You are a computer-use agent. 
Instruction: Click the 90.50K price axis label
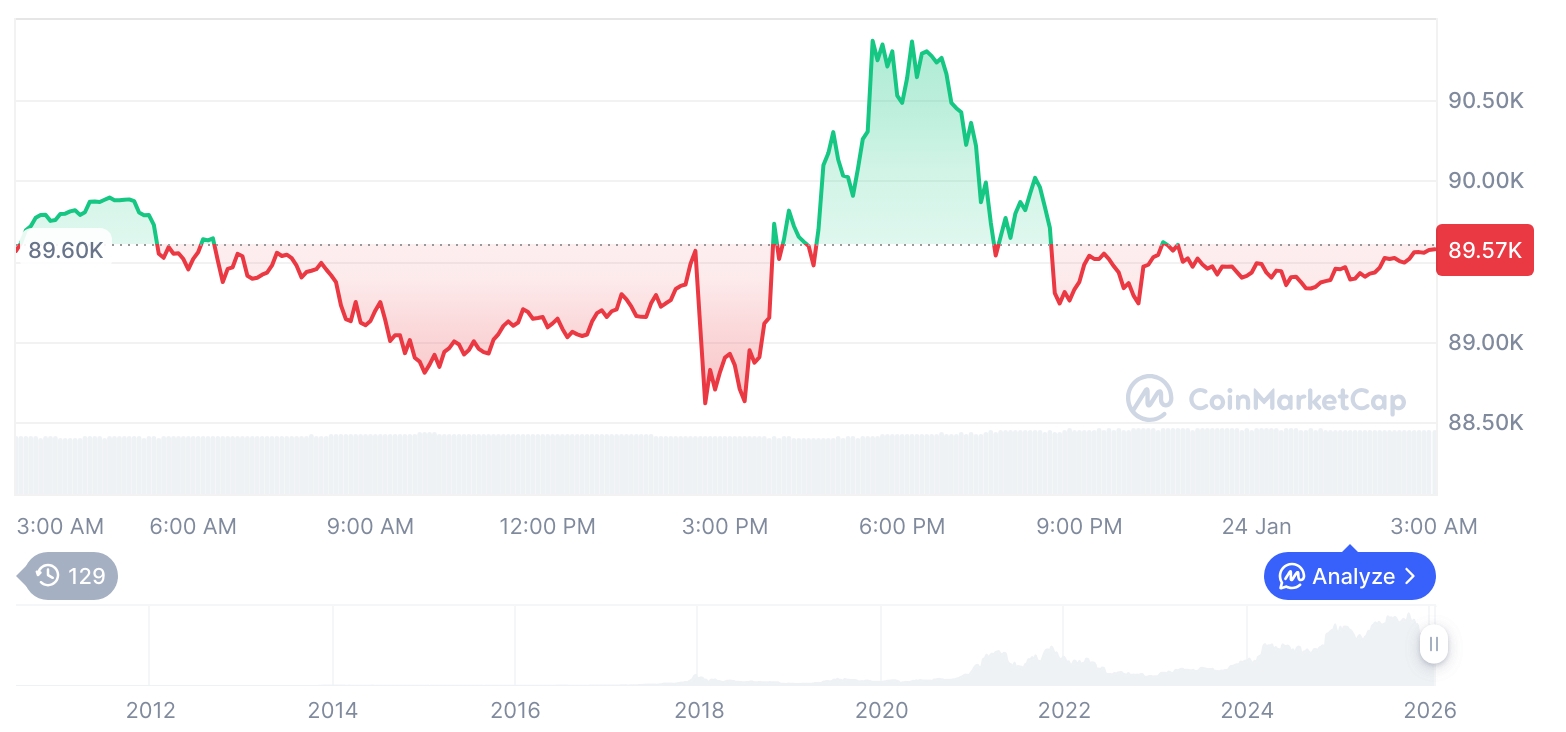point(1486,100)
